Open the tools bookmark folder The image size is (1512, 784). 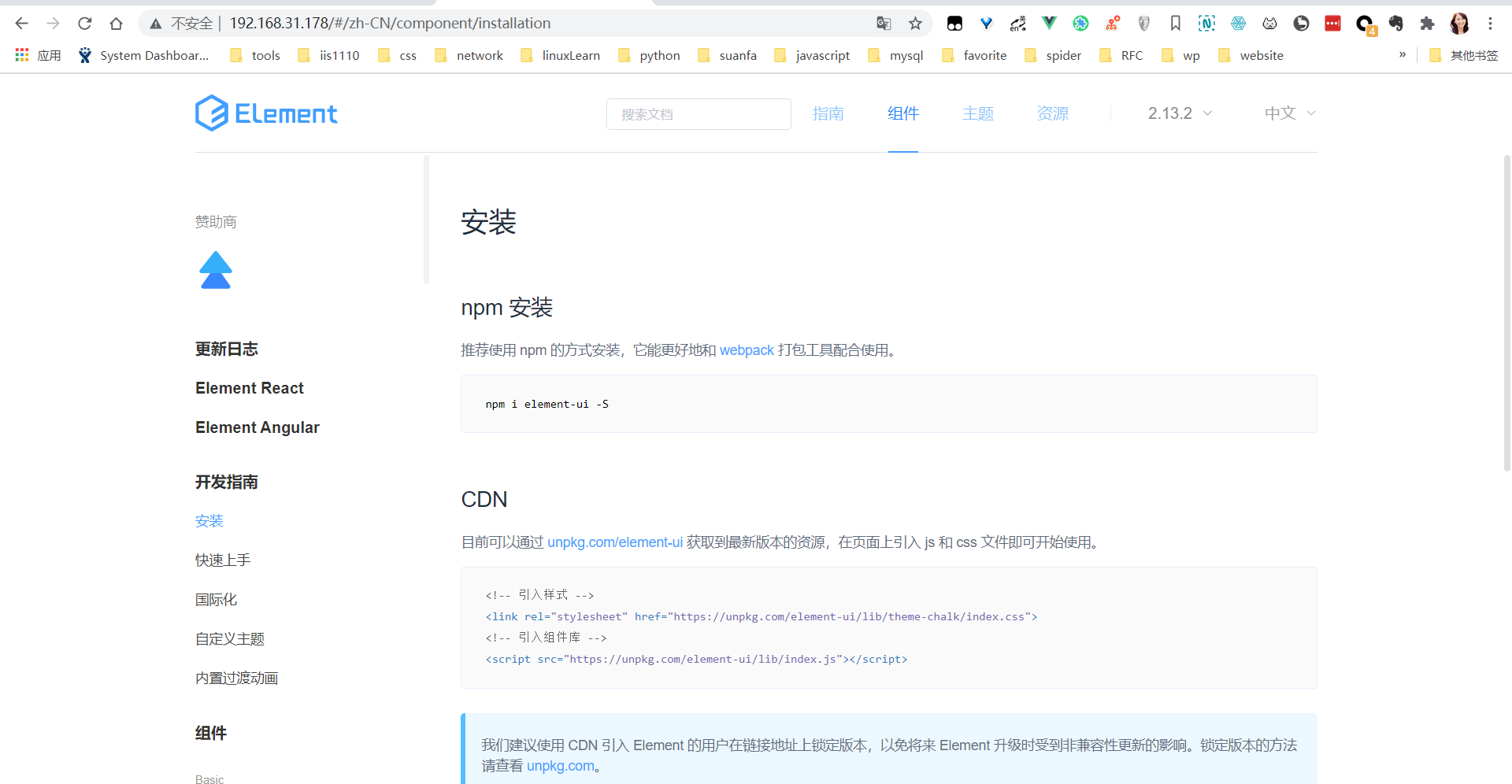255,55
